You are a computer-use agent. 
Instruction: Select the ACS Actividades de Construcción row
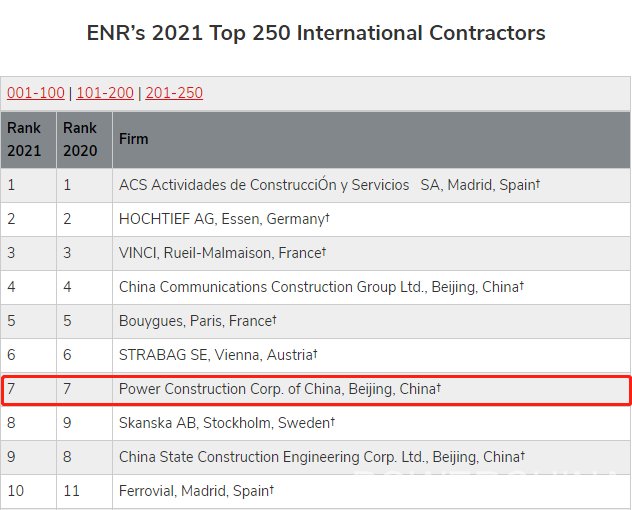pos(316,185)
